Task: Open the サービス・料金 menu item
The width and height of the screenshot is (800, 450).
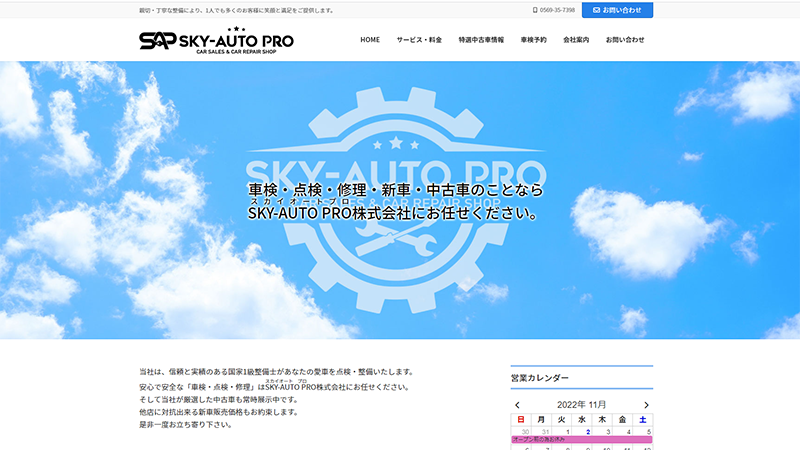Action: pos(419,40)
